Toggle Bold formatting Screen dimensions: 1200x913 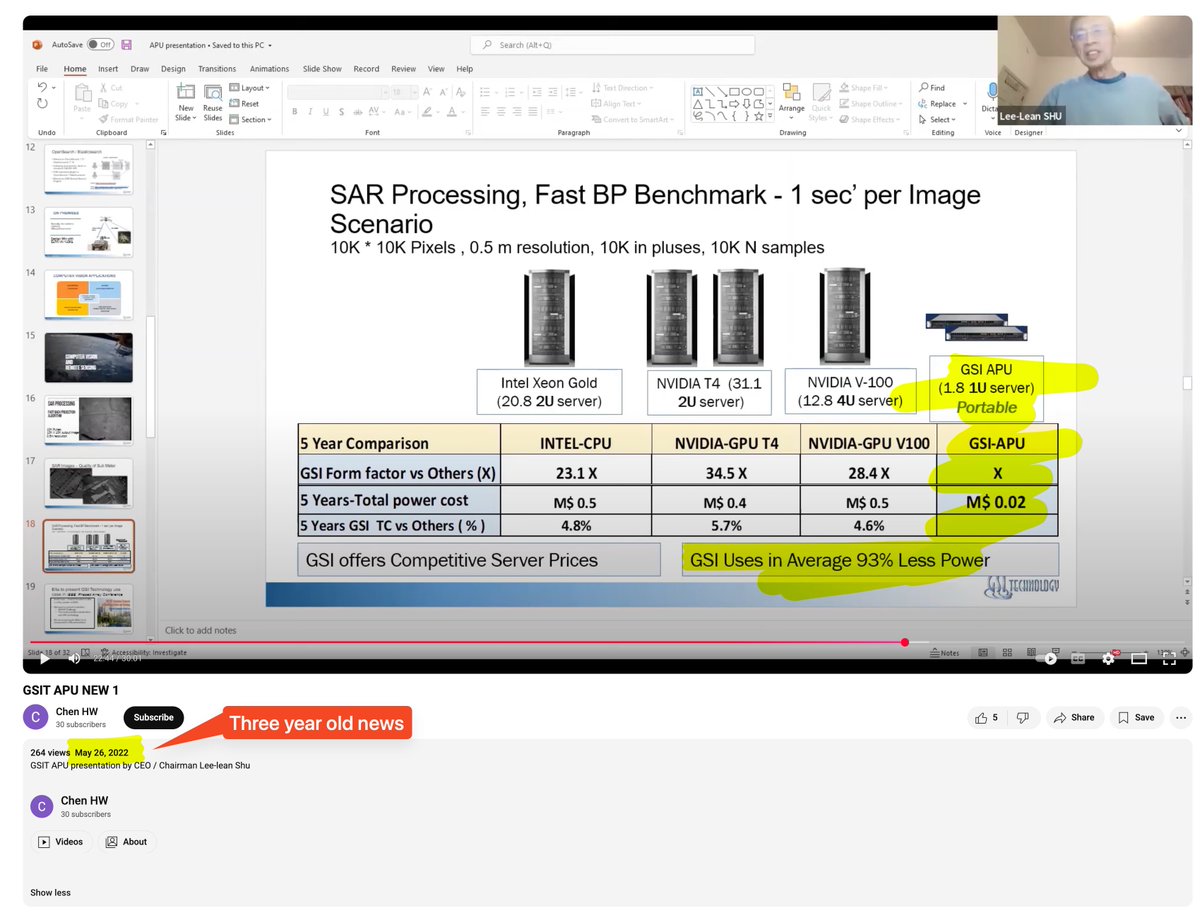(x=295, y=112)
